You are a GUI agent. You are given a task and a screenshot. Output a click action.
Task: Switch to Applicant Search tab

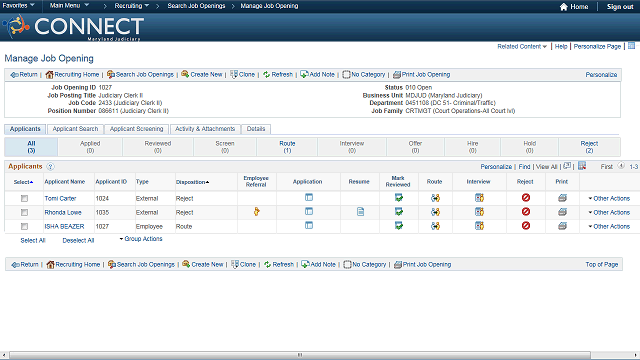click(75, 129)
